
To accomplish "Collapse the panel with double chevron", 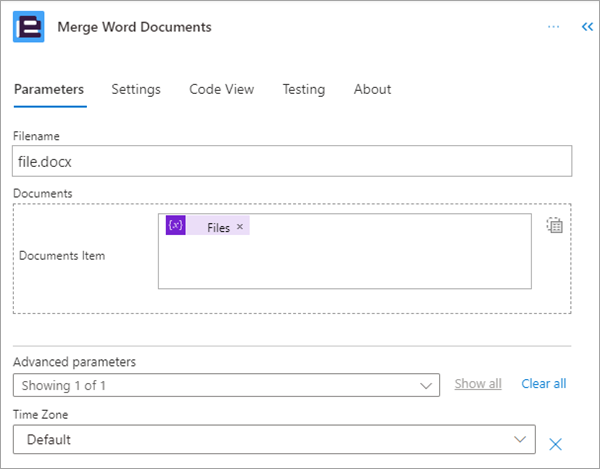I will (587, 27).
